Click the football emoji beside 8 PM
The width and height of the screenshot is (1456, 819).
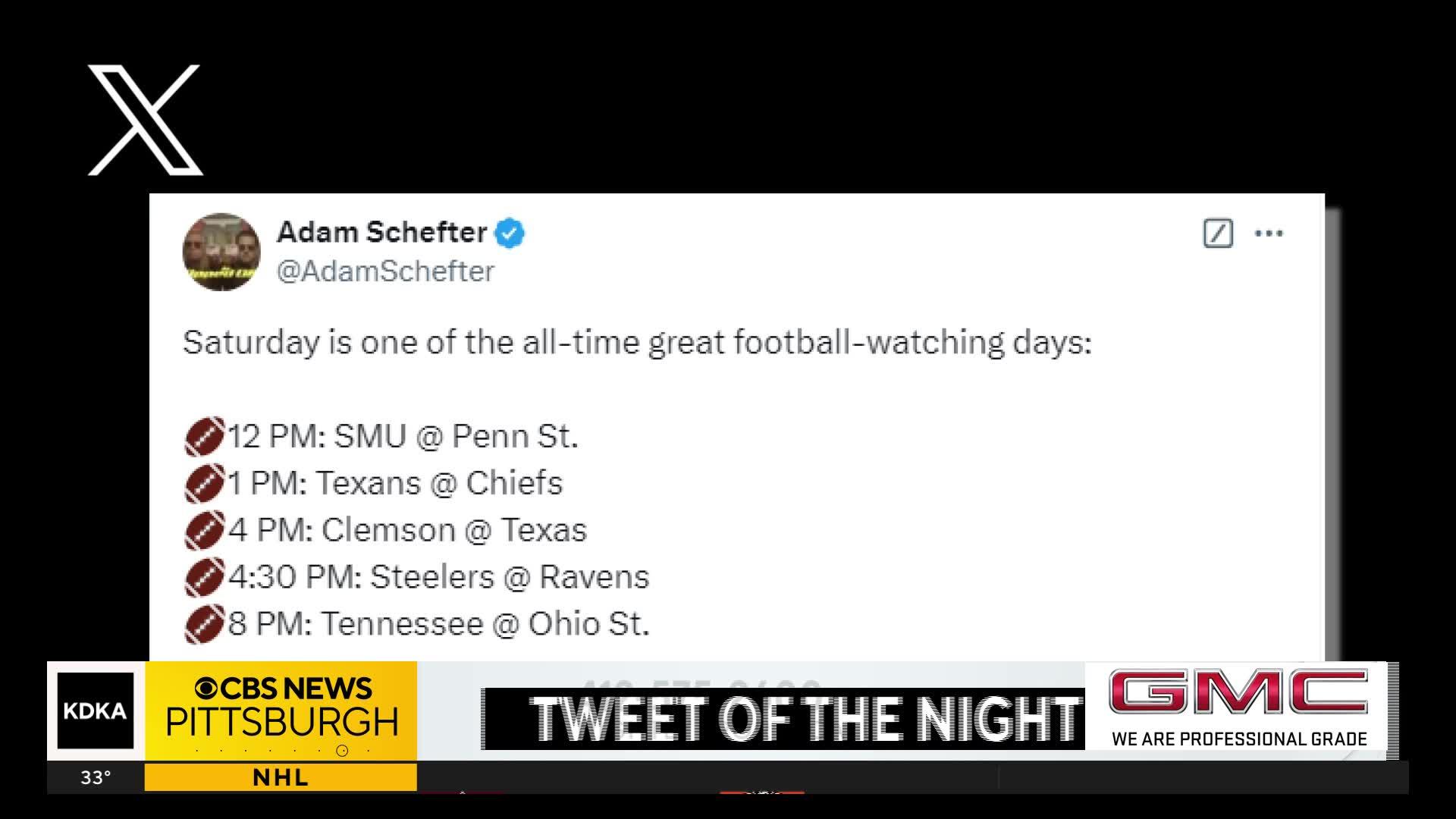[x=205, y=624]
